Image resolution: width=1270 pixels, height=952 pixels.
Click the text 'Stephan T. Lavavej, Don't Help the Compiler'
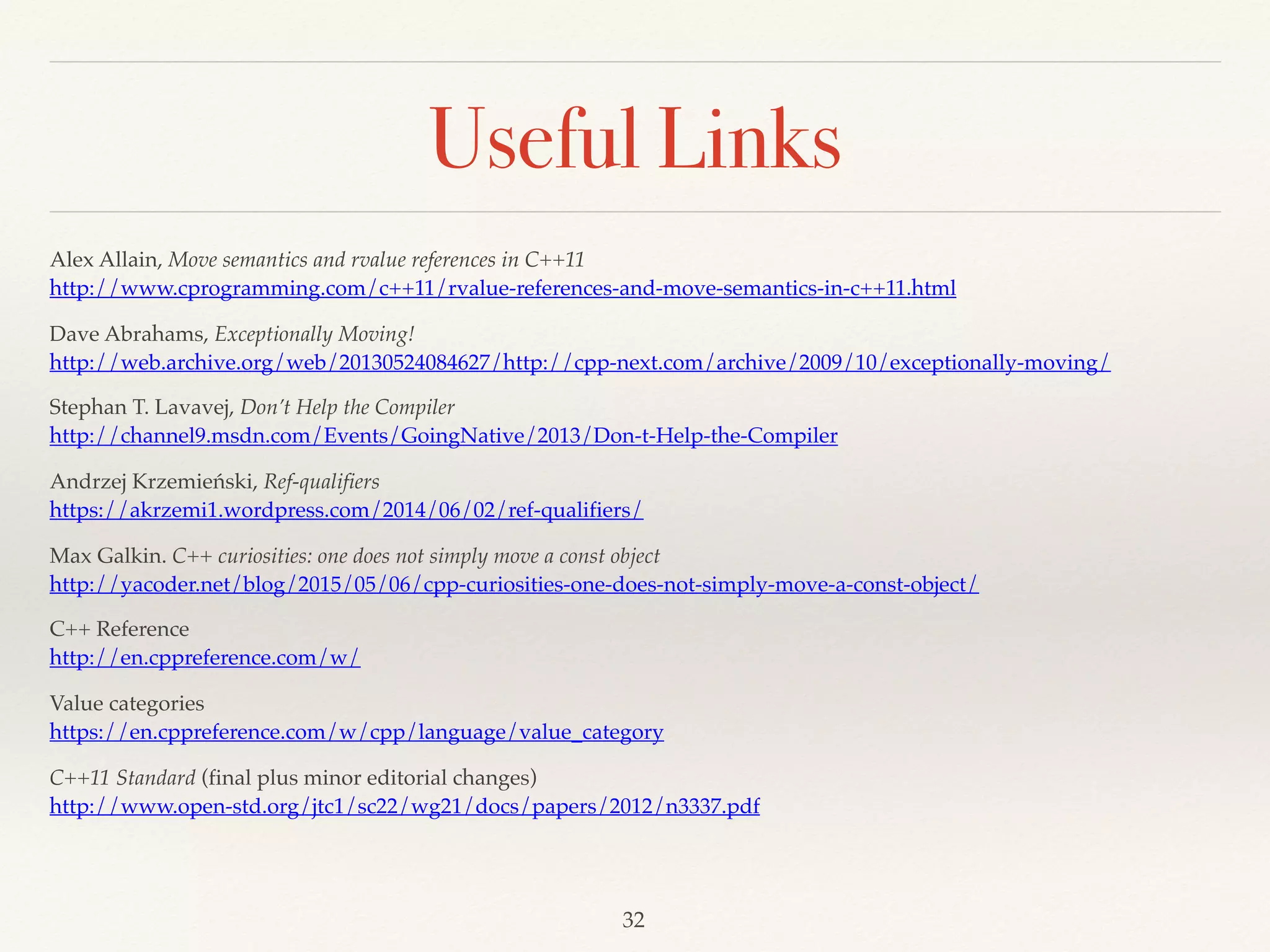[252, 408]
